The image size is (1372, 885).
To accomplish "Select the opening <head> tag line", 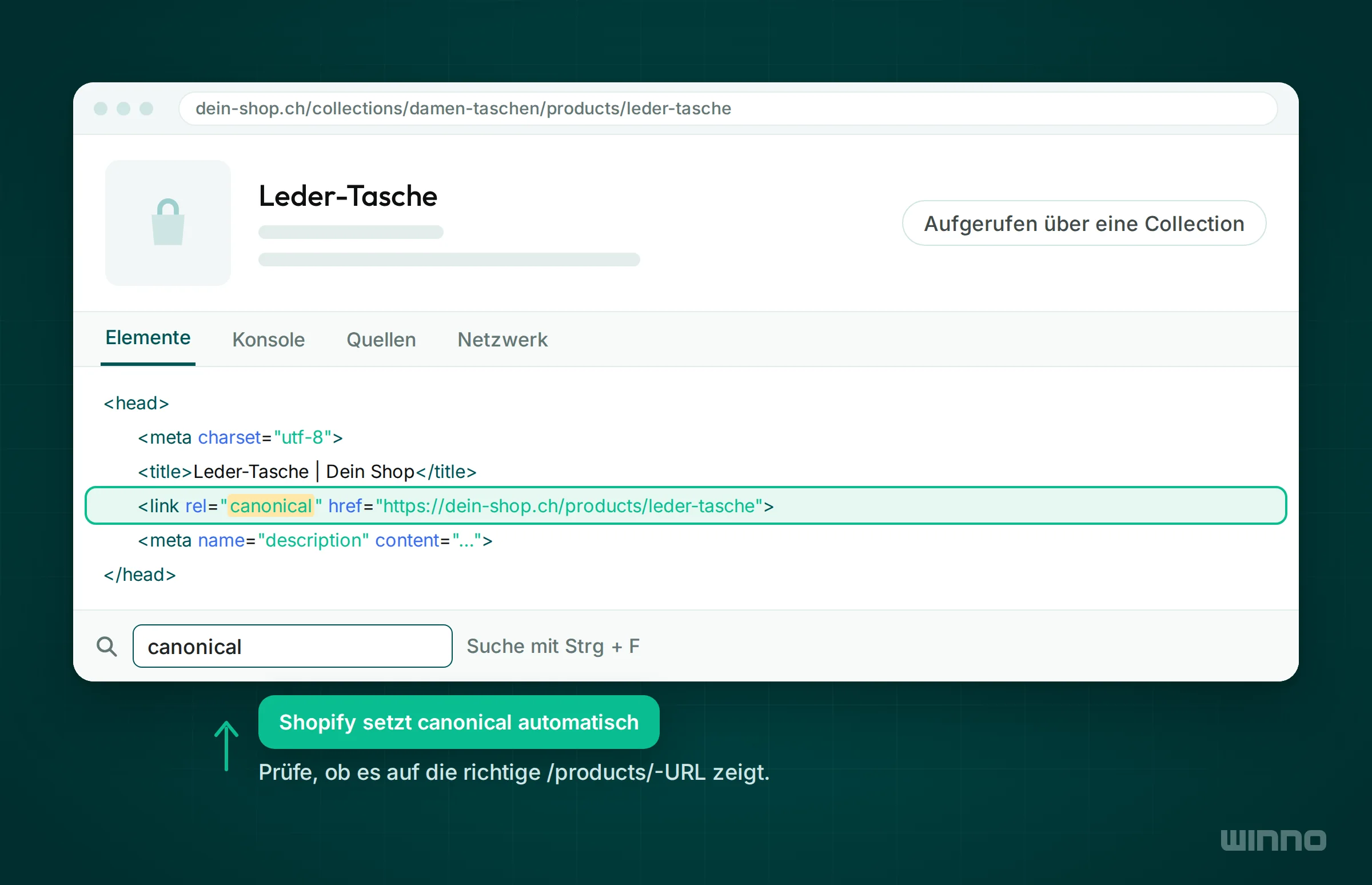I will [x=136, y=404].
